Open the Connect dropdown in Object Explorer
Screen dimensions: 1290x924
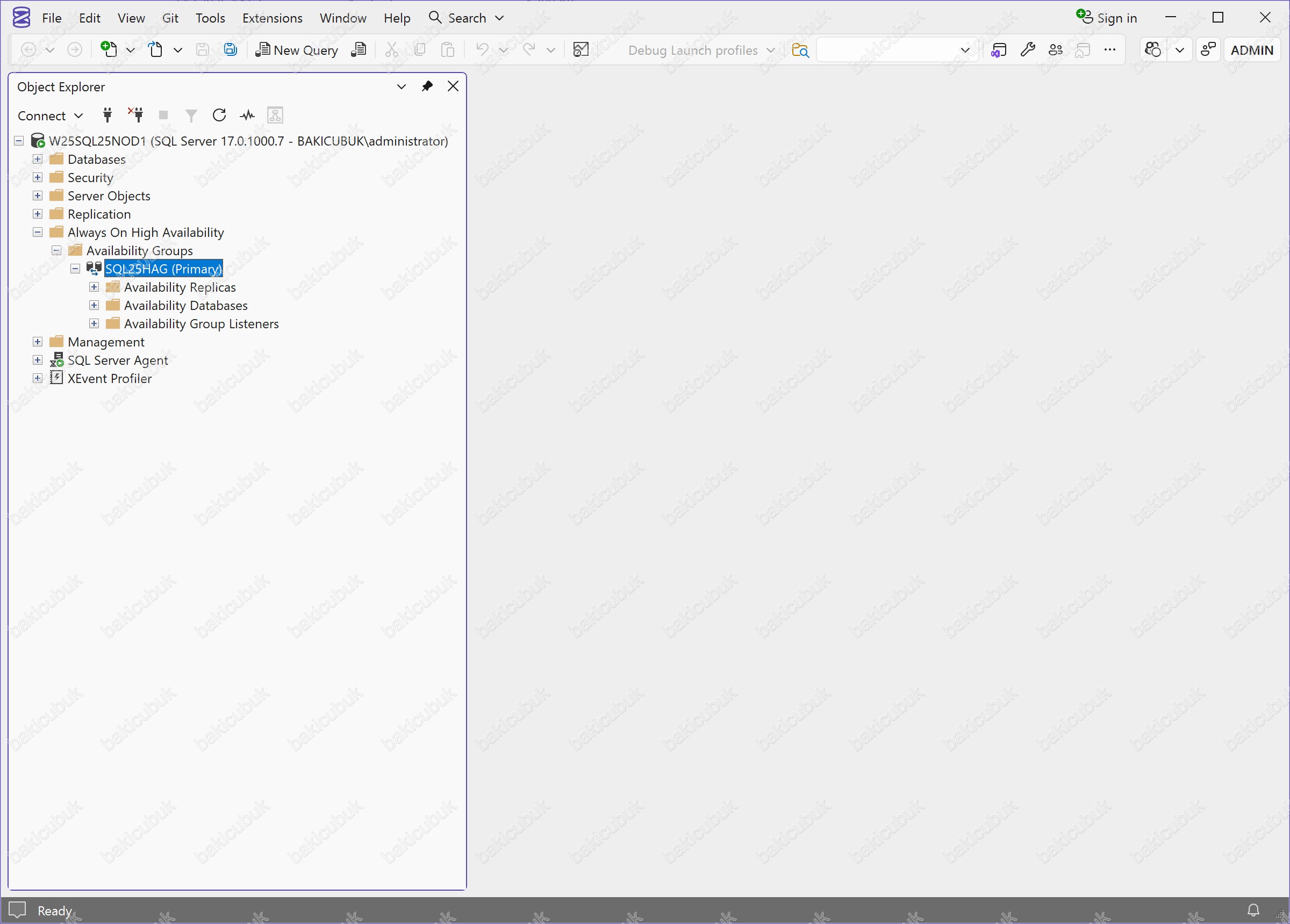point(50,115)
